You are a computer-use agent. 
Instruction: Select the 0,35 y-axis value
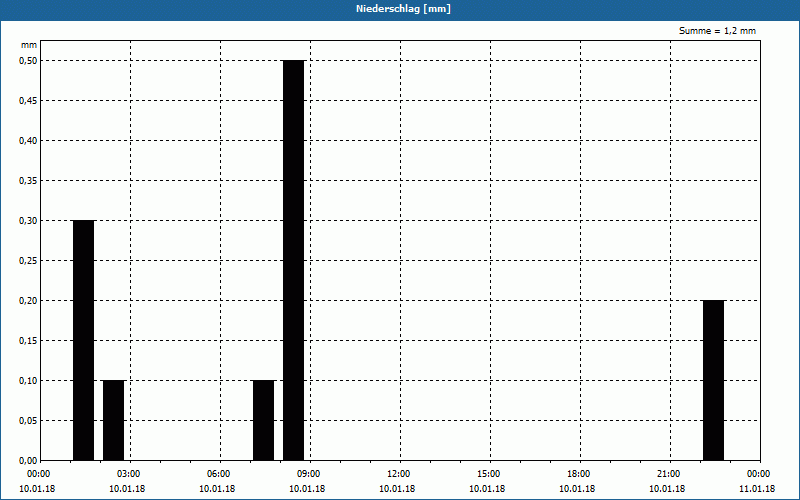[x=28, y=181]
